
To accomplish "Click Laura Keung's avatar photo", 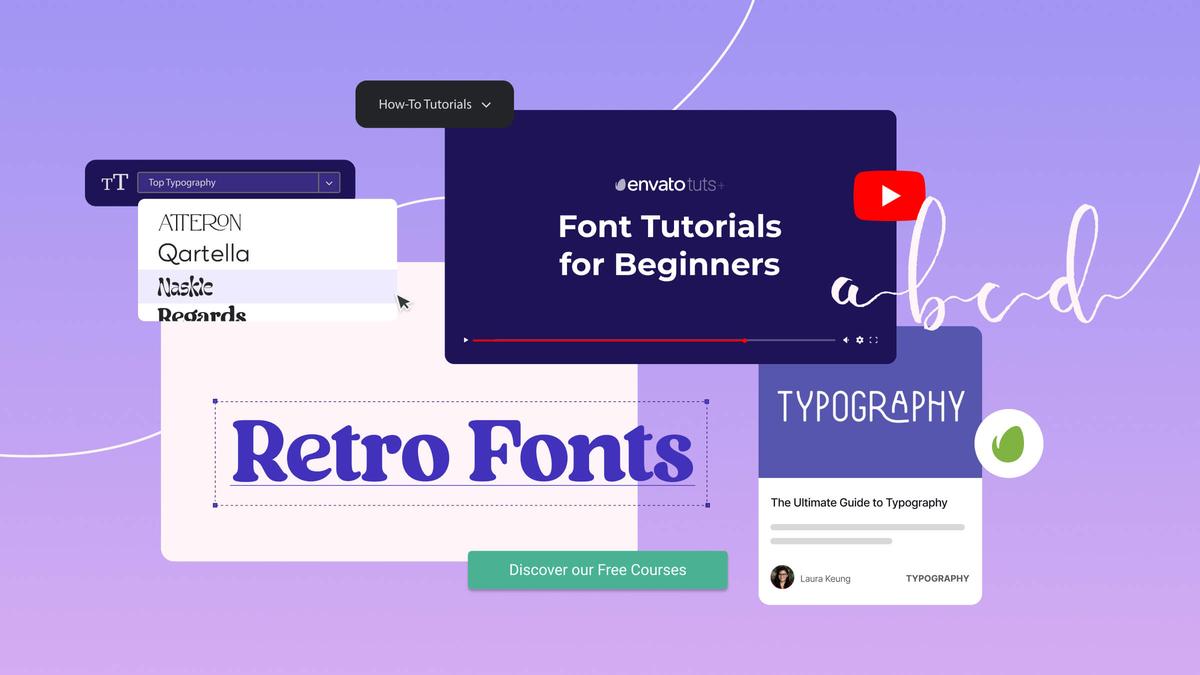I will 781,578.
